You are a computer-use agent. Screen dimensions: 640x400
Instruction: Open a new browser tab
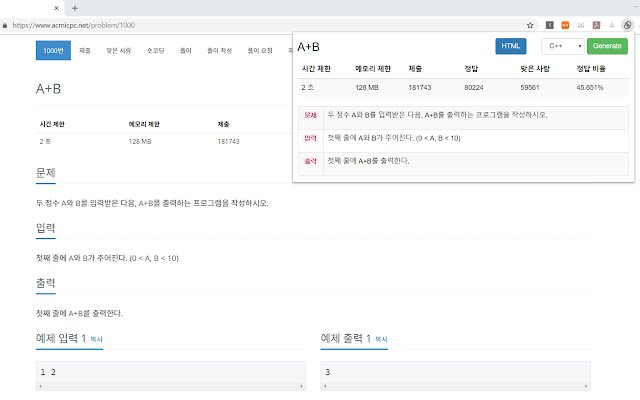[75, 8]
